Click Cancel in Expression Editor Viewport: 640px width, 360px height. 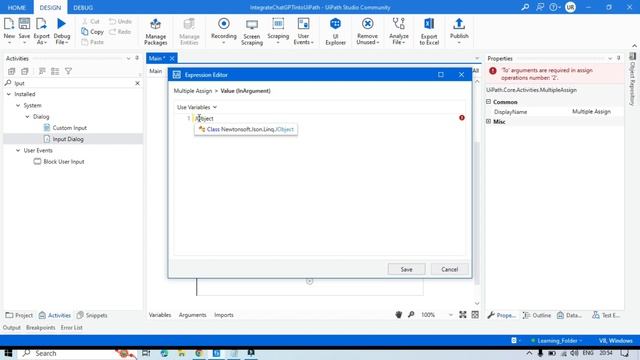tap(449, 269)
